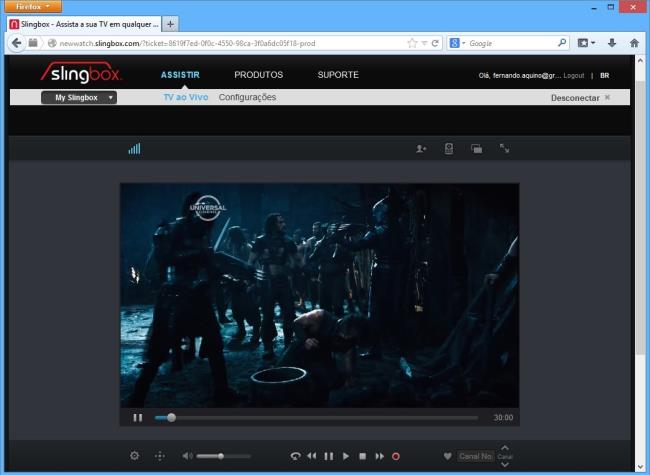This screenshot has height=475, width=650.
Task: Open a new tab with plus button
Action: tap(170, 24)
